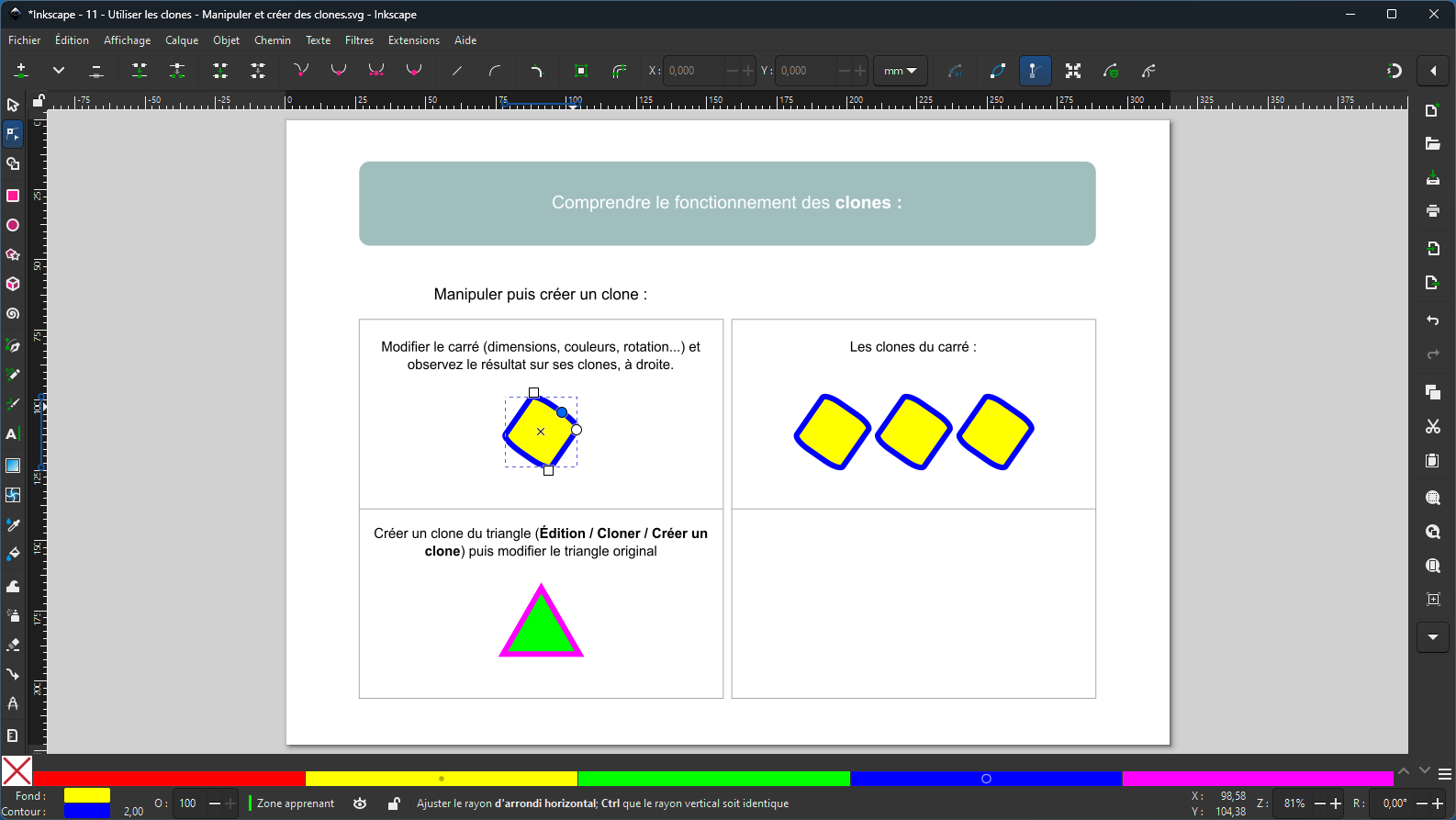Open the Édition menu
1456x820 pixels.
pos(72,40)
